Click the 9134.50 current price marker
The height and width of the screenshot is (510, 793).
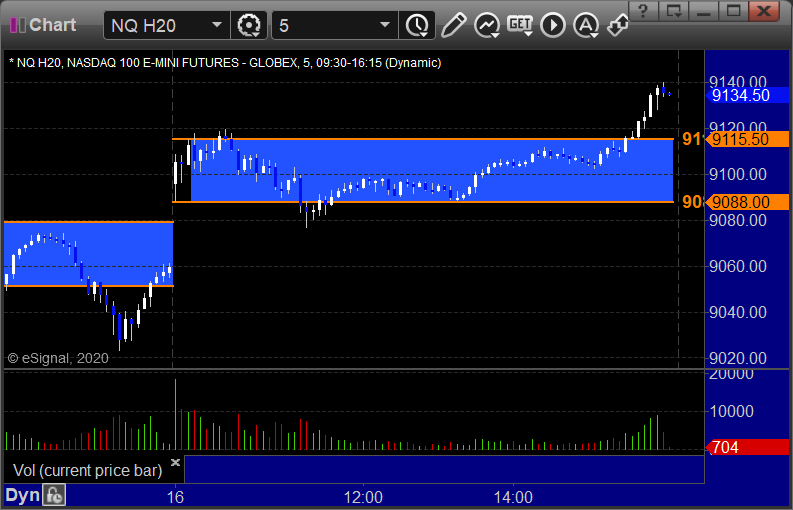coord(747,95)
